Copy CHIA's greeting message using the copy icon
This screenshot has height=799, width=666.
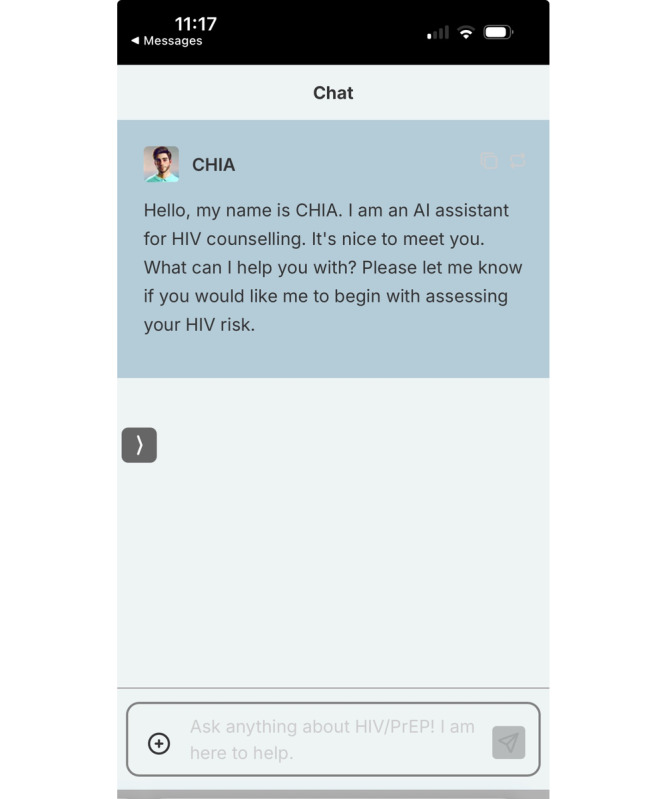tap(489, 161)
